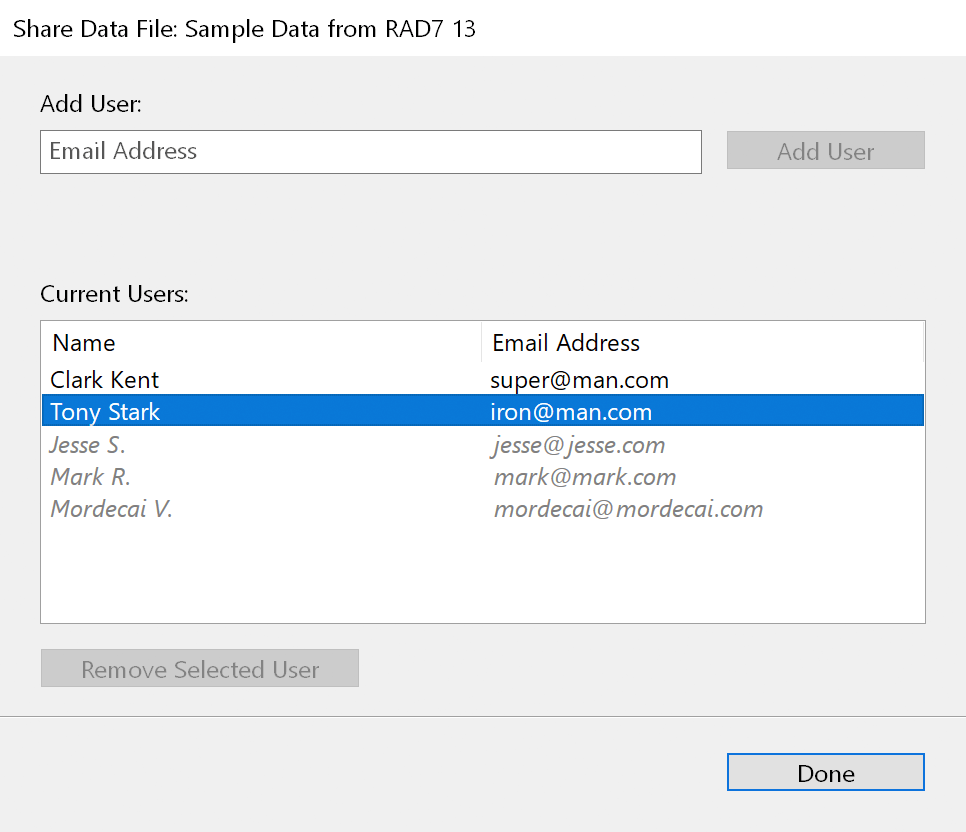Select the highlighted Tony Stark row
Image resolution: width=966 pixels, height=832 pixels.
[105, 412]
